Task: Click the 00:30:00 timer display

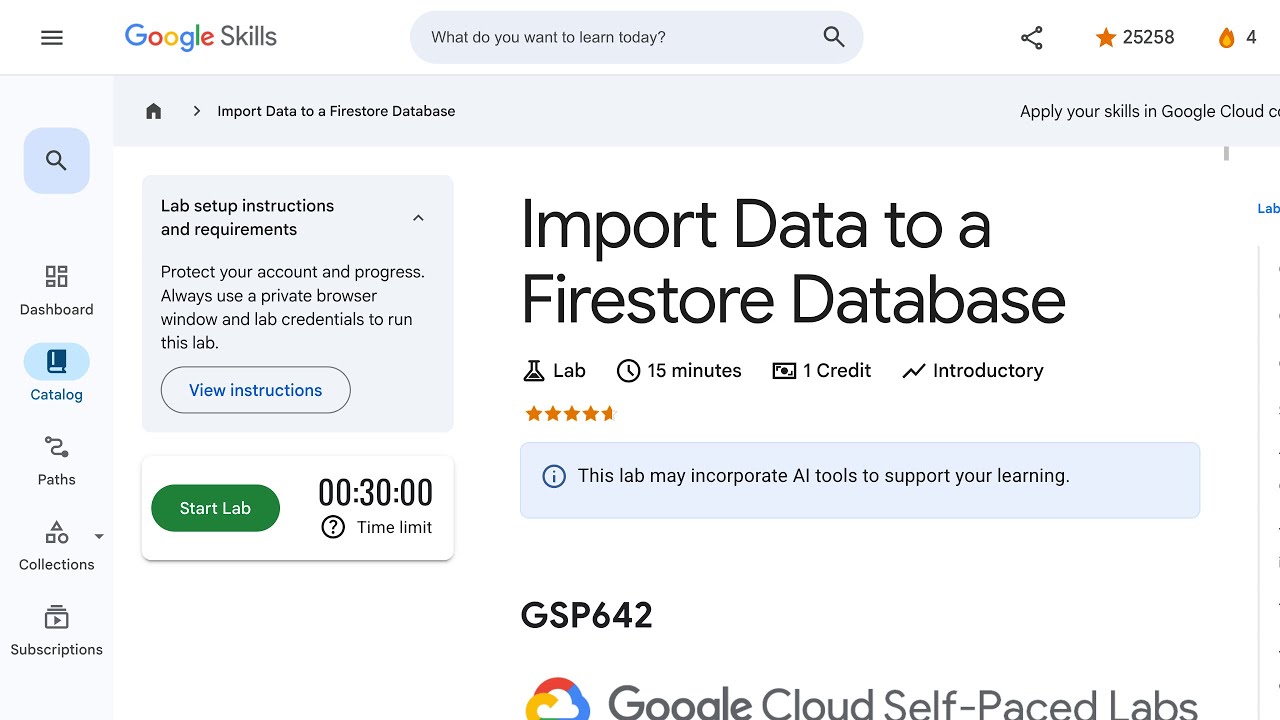Action: coord(376,493)
